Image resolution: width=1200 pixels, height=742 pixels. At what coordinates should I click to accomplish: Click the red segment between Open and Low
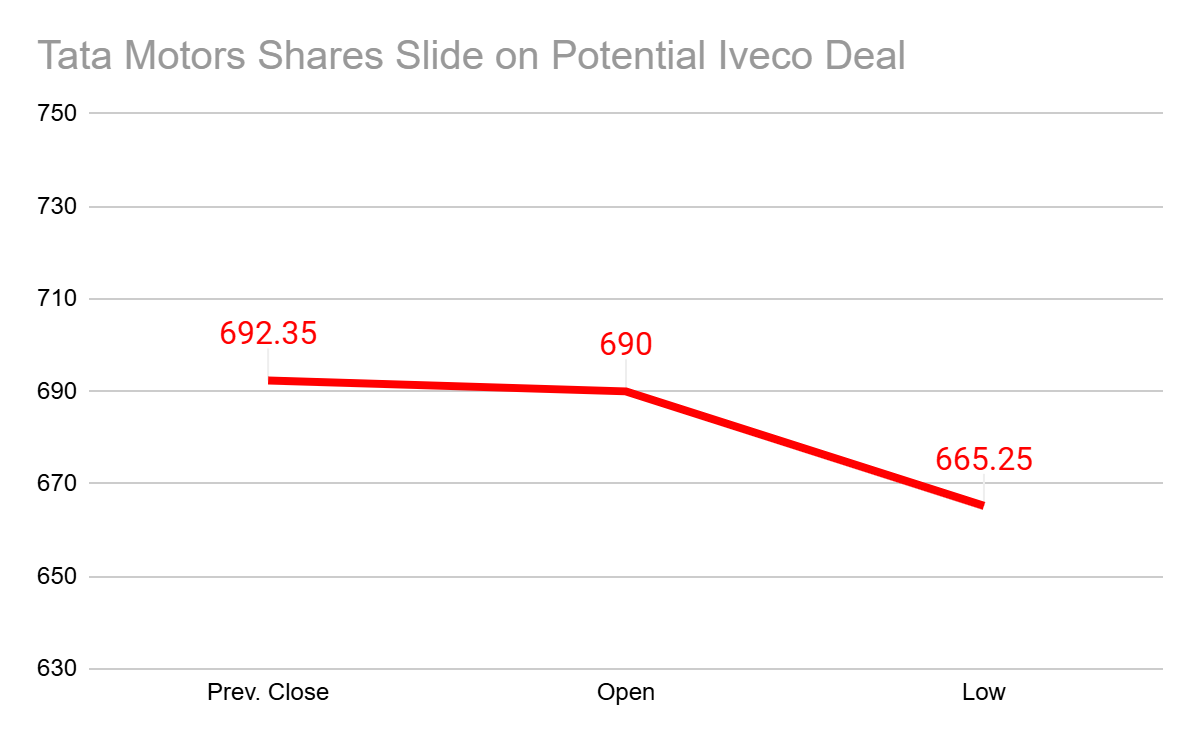coord(805,448)
